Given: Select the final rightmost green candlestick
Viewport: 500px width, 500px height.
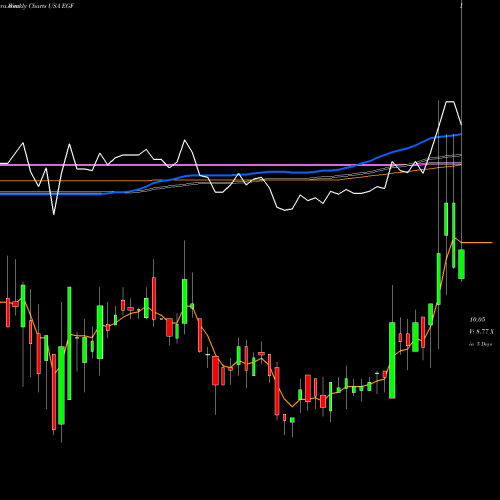Looking at the screenshot, I should tap(461, 264).
